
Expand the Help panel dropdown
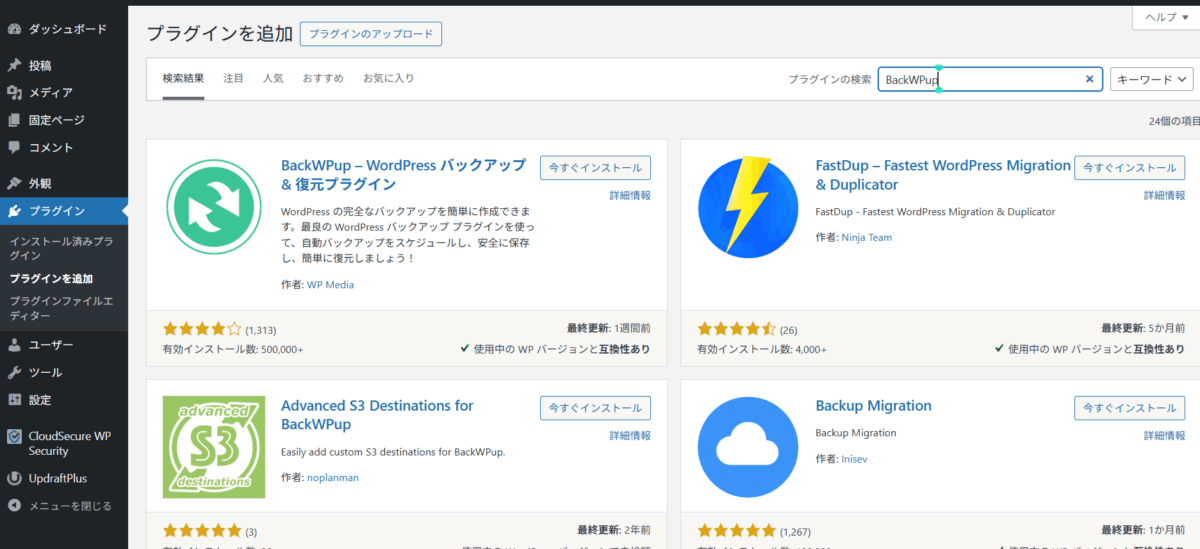pos(1166,17)
